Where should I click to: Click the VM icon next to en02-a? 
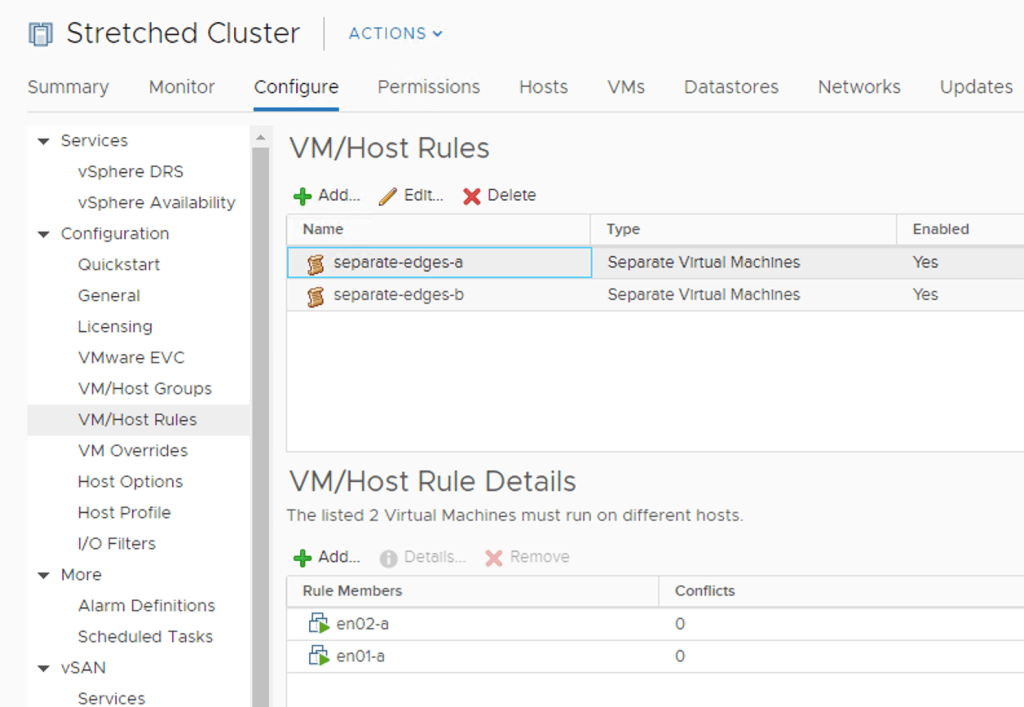point(317,623)
